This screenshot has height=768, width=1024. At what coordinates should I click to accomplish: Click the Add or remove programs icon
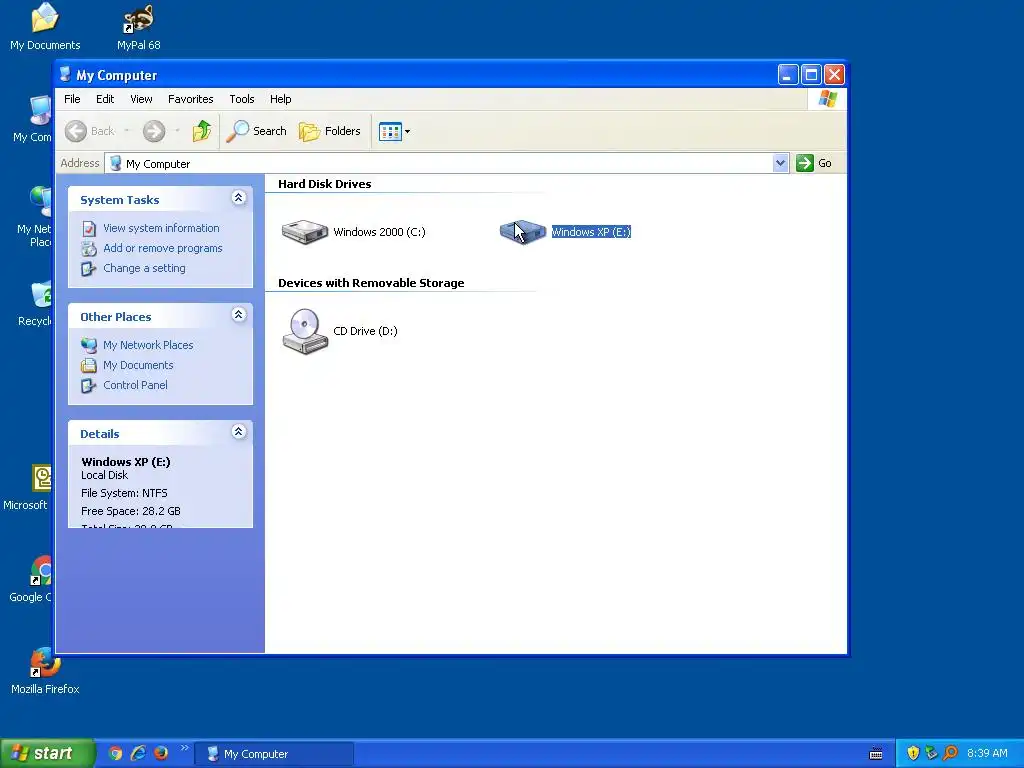(x=89, y=249)
